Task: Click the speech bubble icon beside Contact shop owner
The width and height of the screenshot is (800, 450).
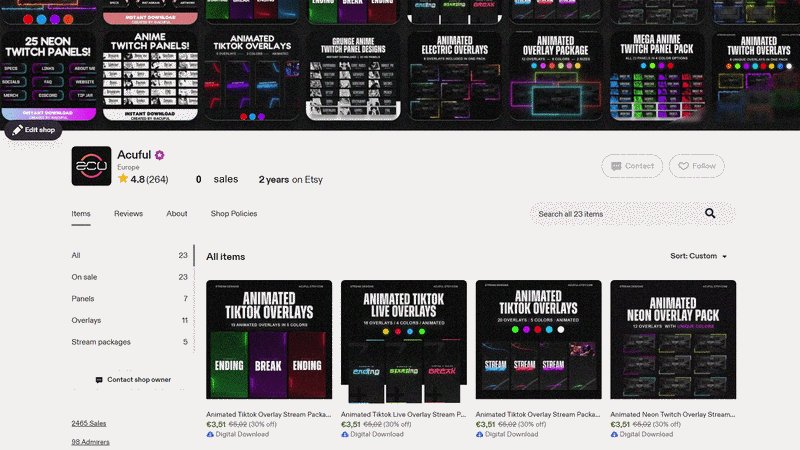Action: click(99, 380)
